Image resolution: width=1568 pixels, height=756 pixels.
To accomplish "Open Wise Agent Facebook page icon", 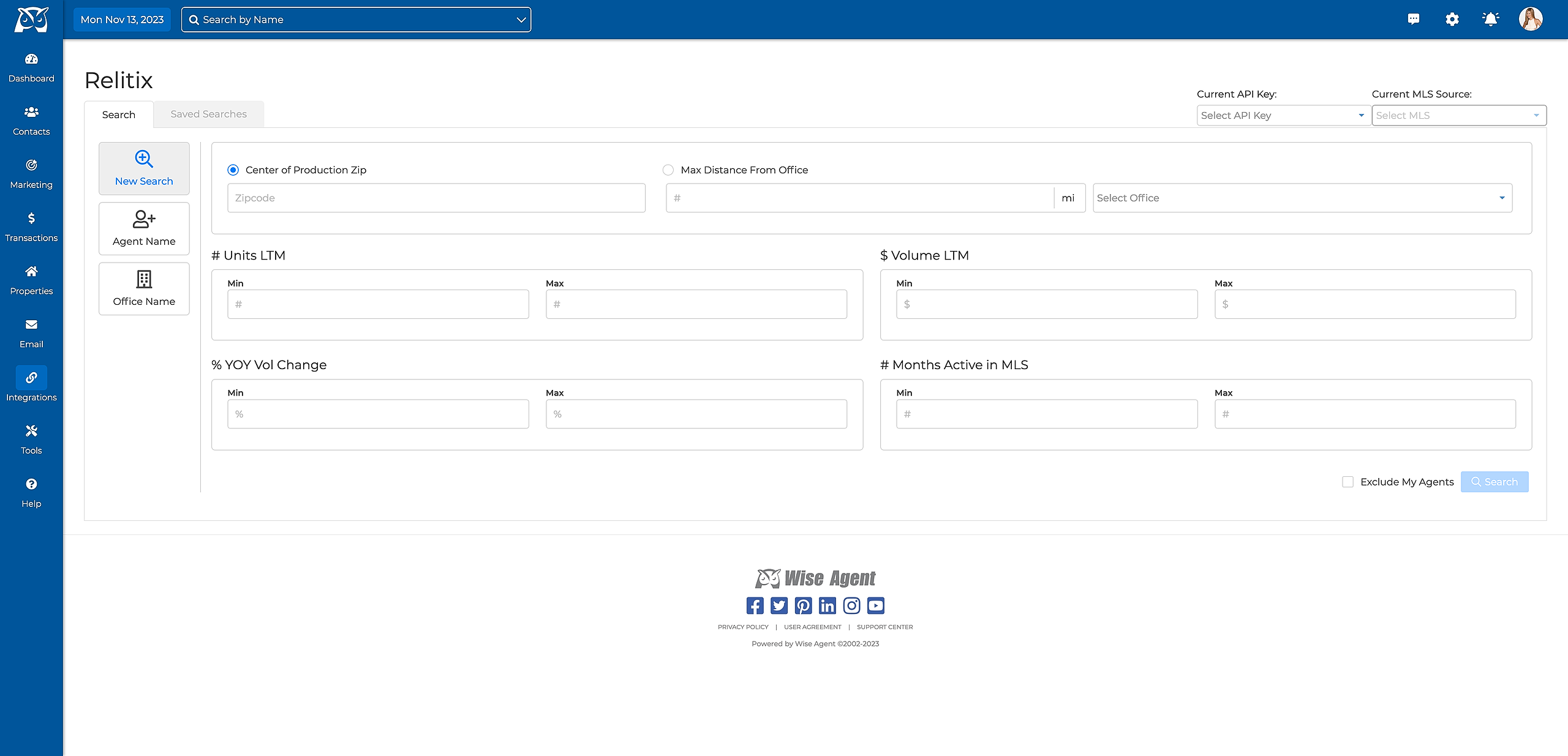I will (755, 605).
